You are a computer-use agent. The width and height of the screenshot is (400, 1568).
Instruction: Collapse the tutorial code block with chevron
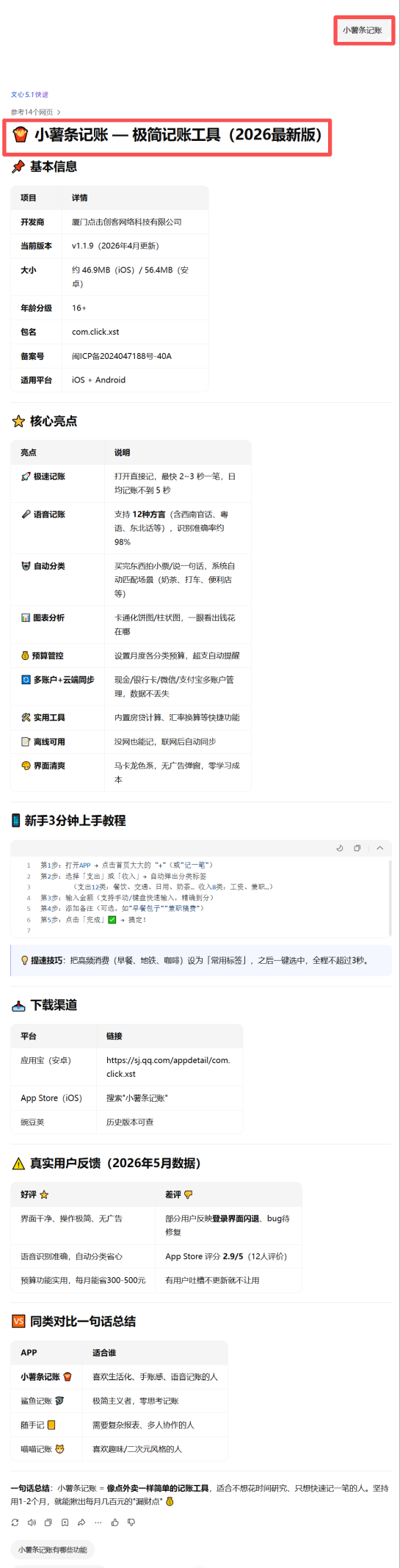[x=380, y=848]
